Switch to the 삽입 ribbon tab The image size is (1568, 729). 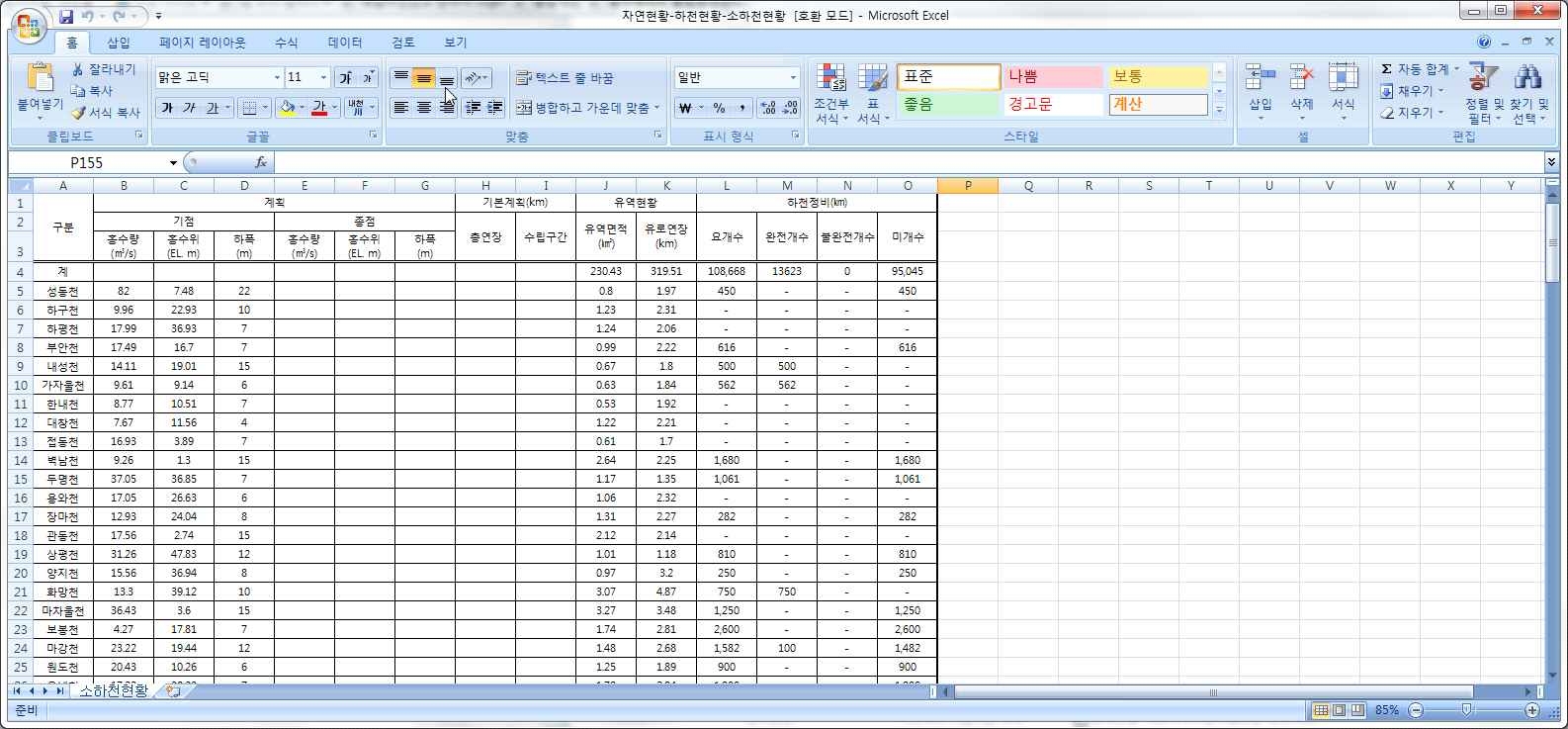point(119,43)
